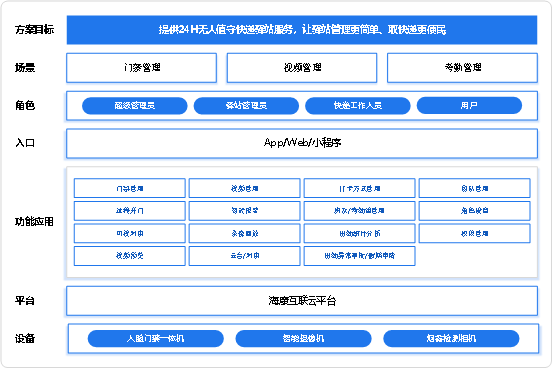Click the 超级管理员 role pill
Screen dimensions: 553x370
point(134,105)
